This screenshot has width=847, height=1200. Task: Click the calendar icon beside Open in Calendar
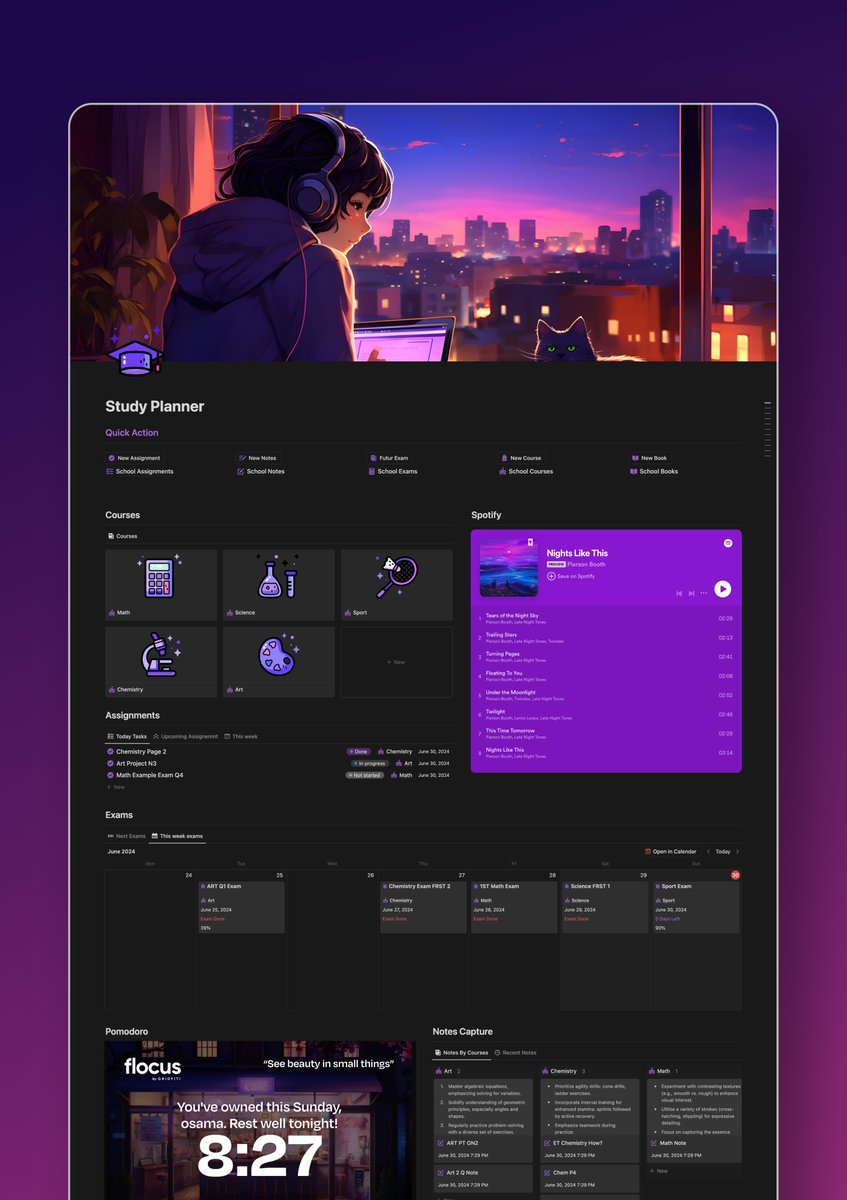pos(648,852)
